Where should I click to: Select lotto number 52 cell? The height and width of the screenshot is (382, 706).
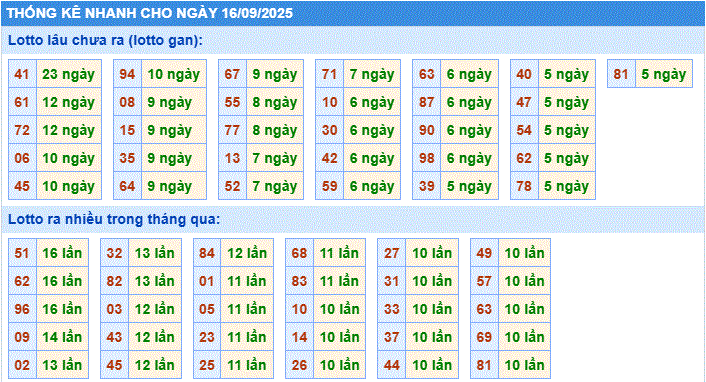pos(232,186)
